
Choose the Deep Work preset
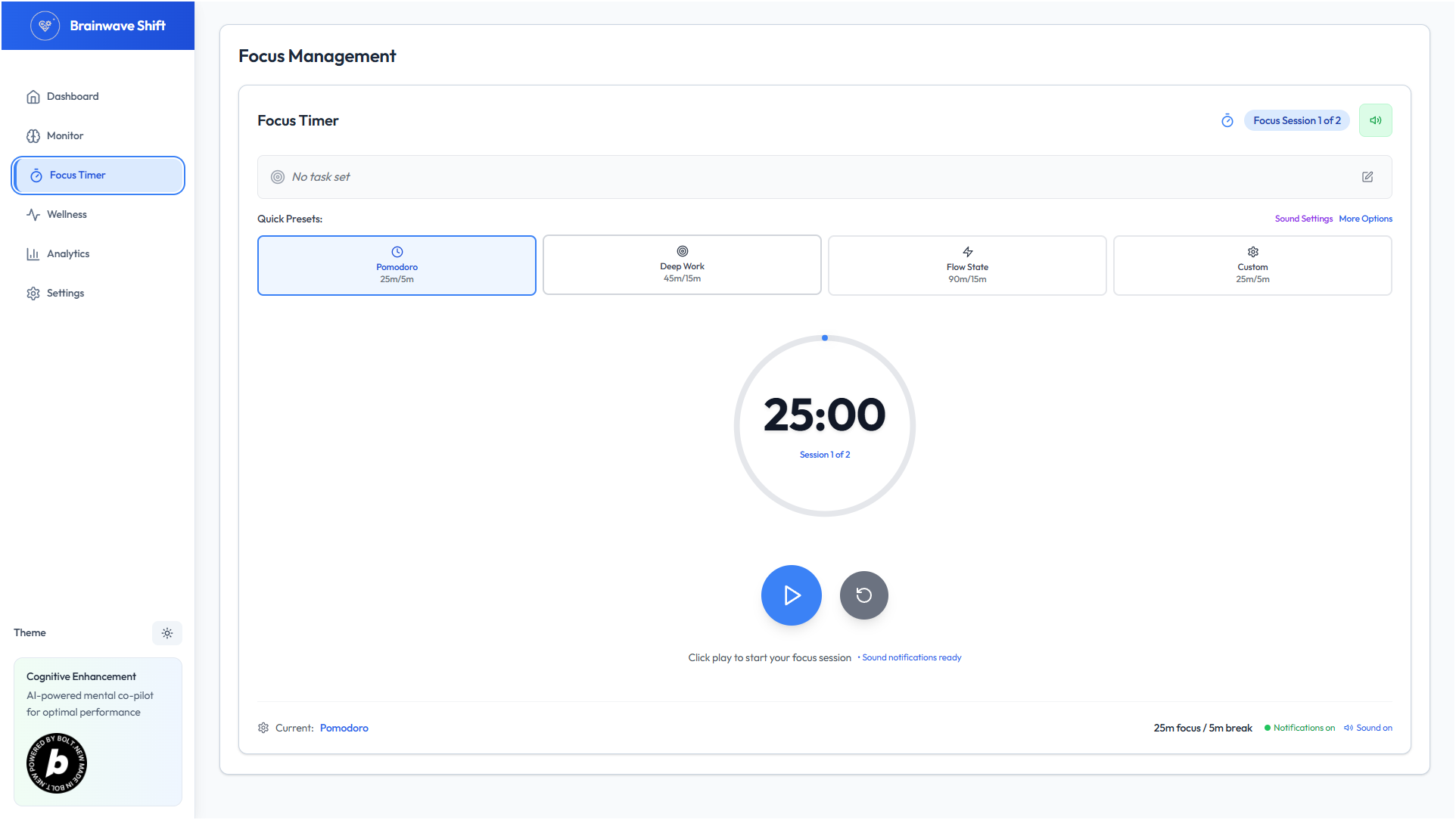(x=682, y=266)
